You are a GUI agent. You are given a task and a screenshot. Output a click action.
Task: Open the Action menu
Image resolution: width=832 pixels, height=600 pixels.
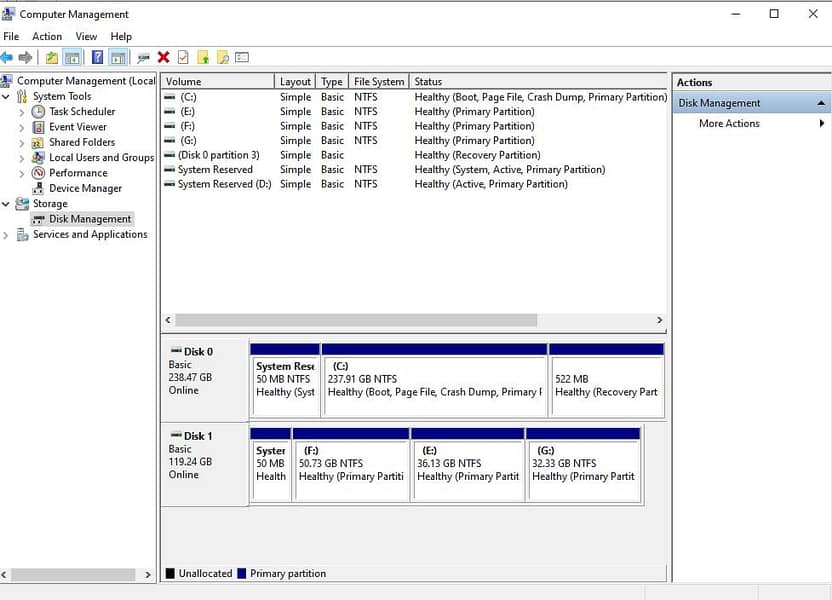47,36
